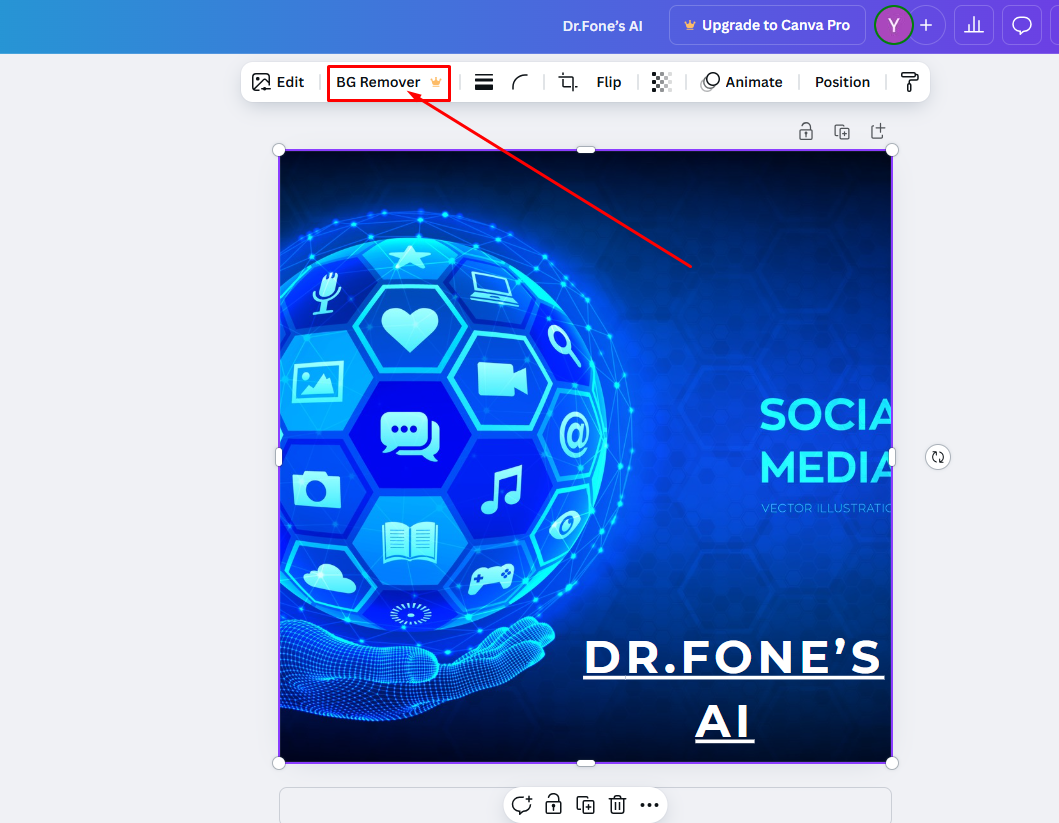The width and height of the screenshot is (1059, 823).
Task: Lock element via floating toolbar padlock
Action: pyautogui.click(x=553, y=804)
